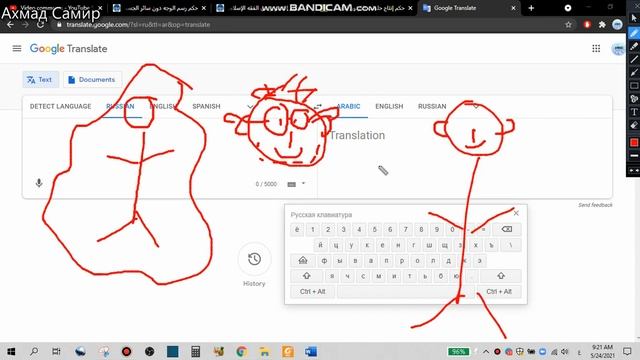Screen dimensions: 640x360
Task: Open the Google Translate main menu hamburger
Action: [17, 49]
